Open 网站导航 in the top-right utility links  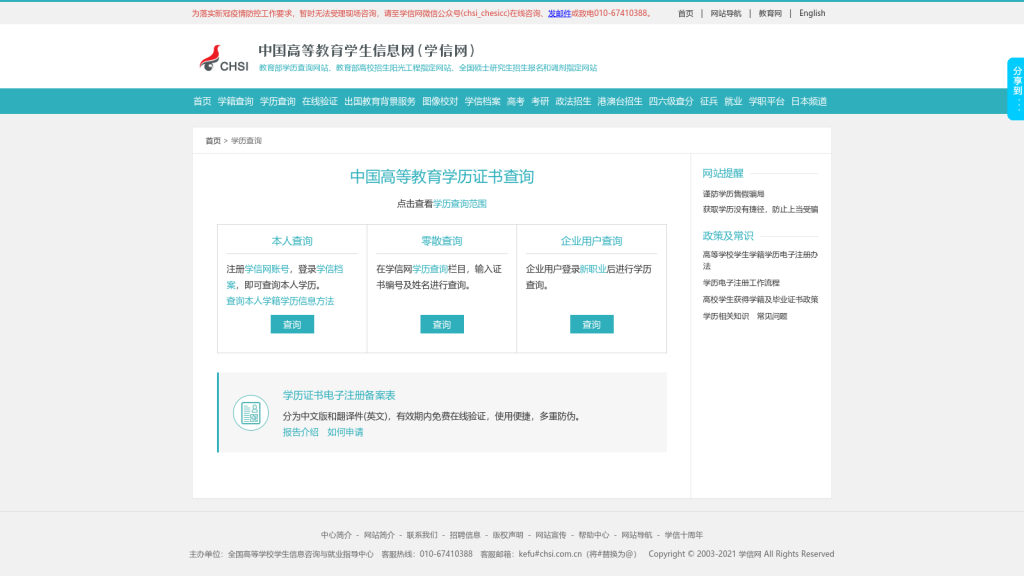[x=726, y=13]
